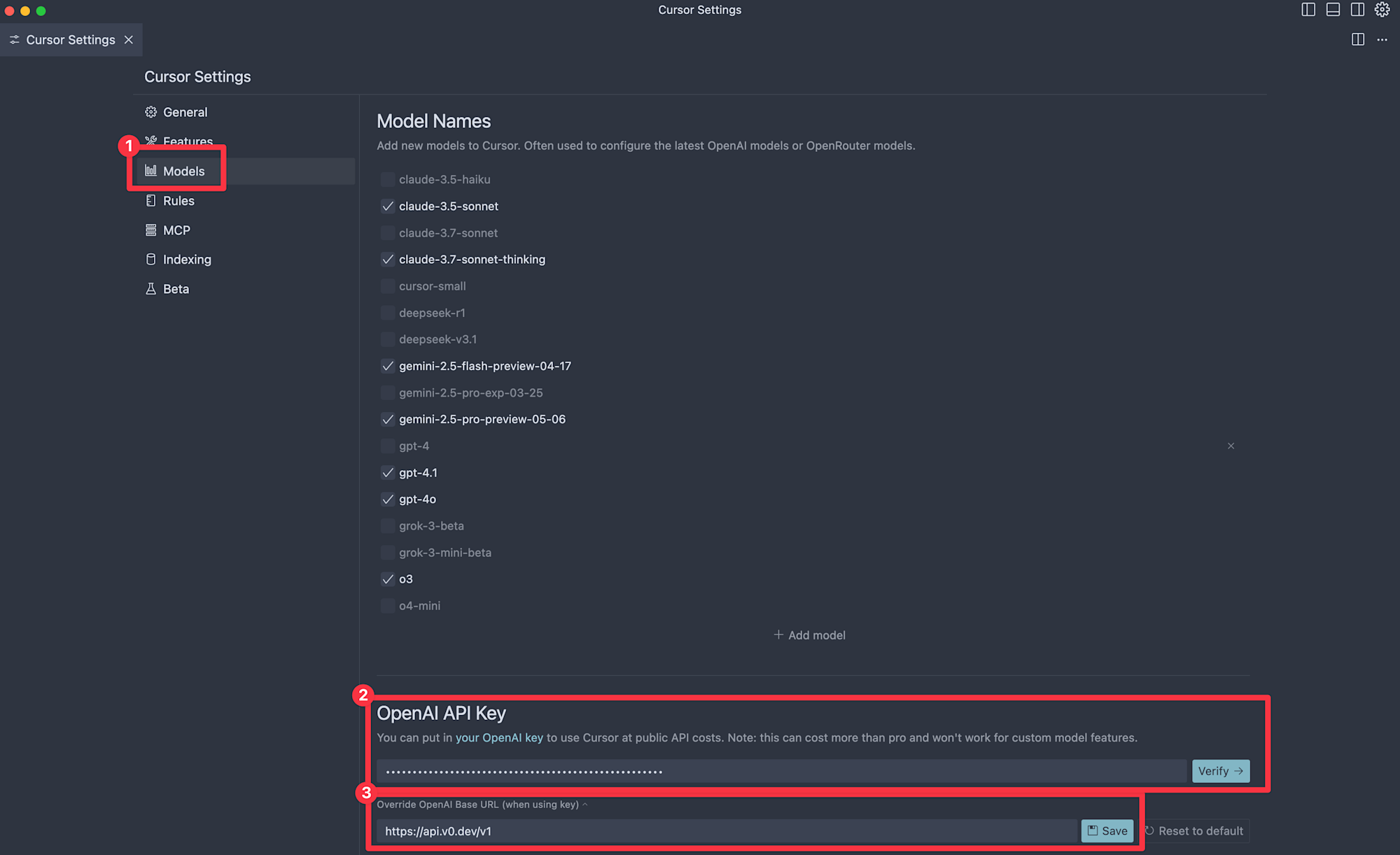Enable gemini-2.5-pro-exp-03-25 checkbox

tap(387, 393)
